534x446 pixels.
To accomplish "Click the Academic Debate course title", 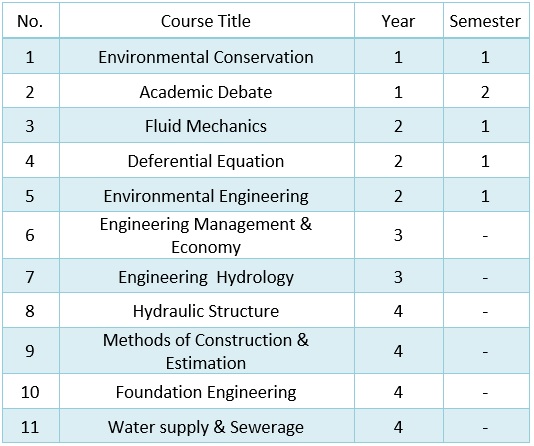I will (x=206, y=92).
